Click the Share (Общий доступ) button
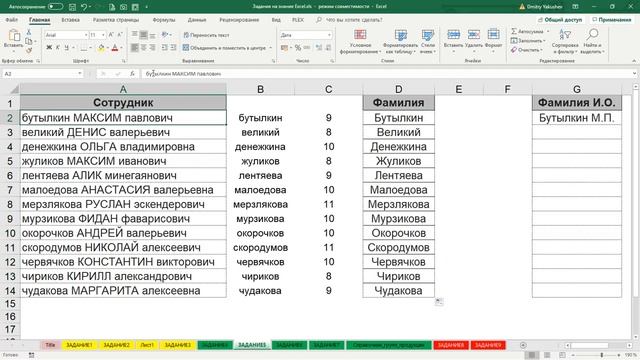The image size is (640, 360). pyautogui.click(x=561, y=20)
